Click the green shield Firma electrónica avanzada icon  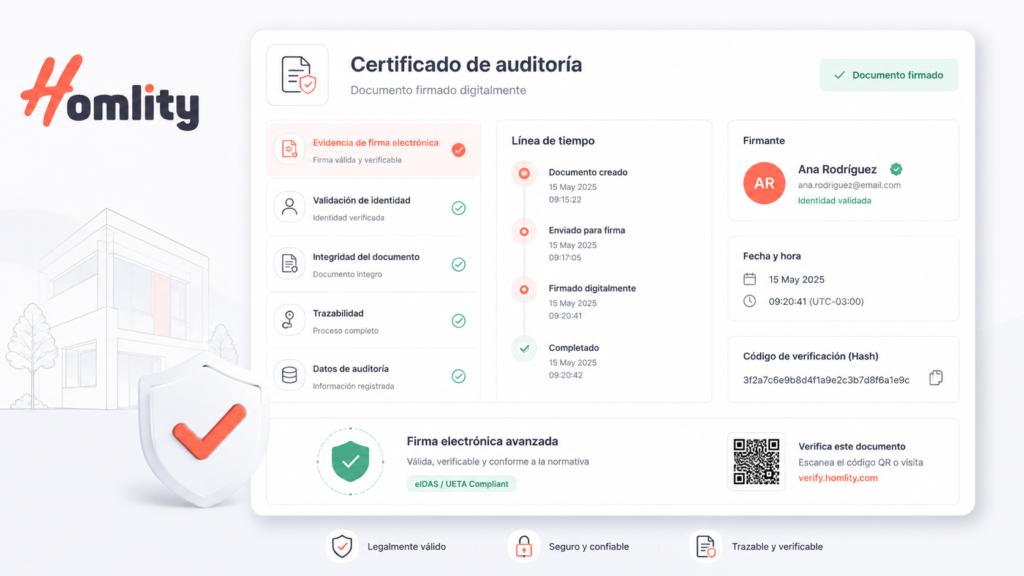[x=351, y=462]
